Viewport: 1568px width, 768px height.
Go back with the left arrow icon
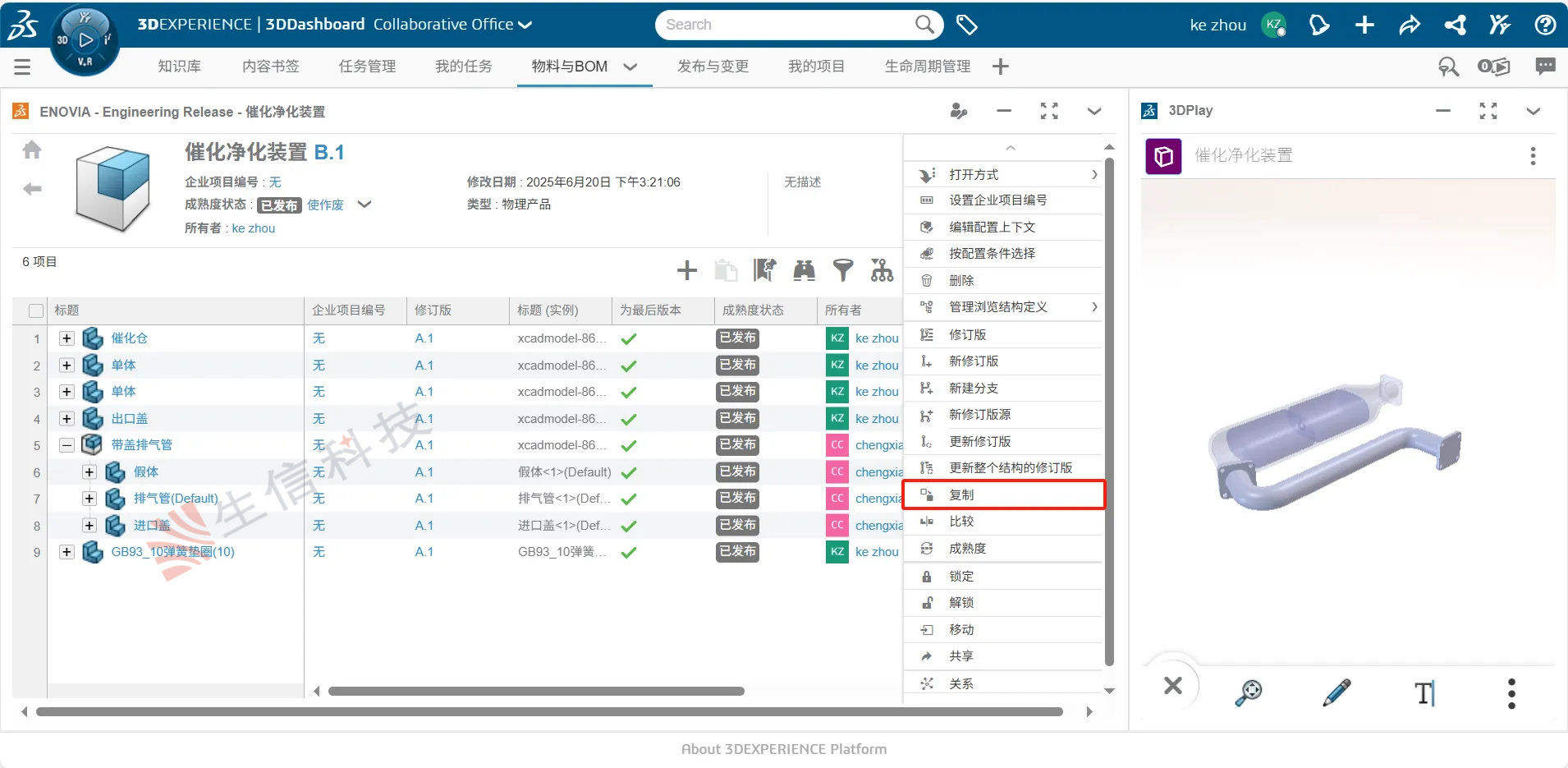[x=32, y=189]
